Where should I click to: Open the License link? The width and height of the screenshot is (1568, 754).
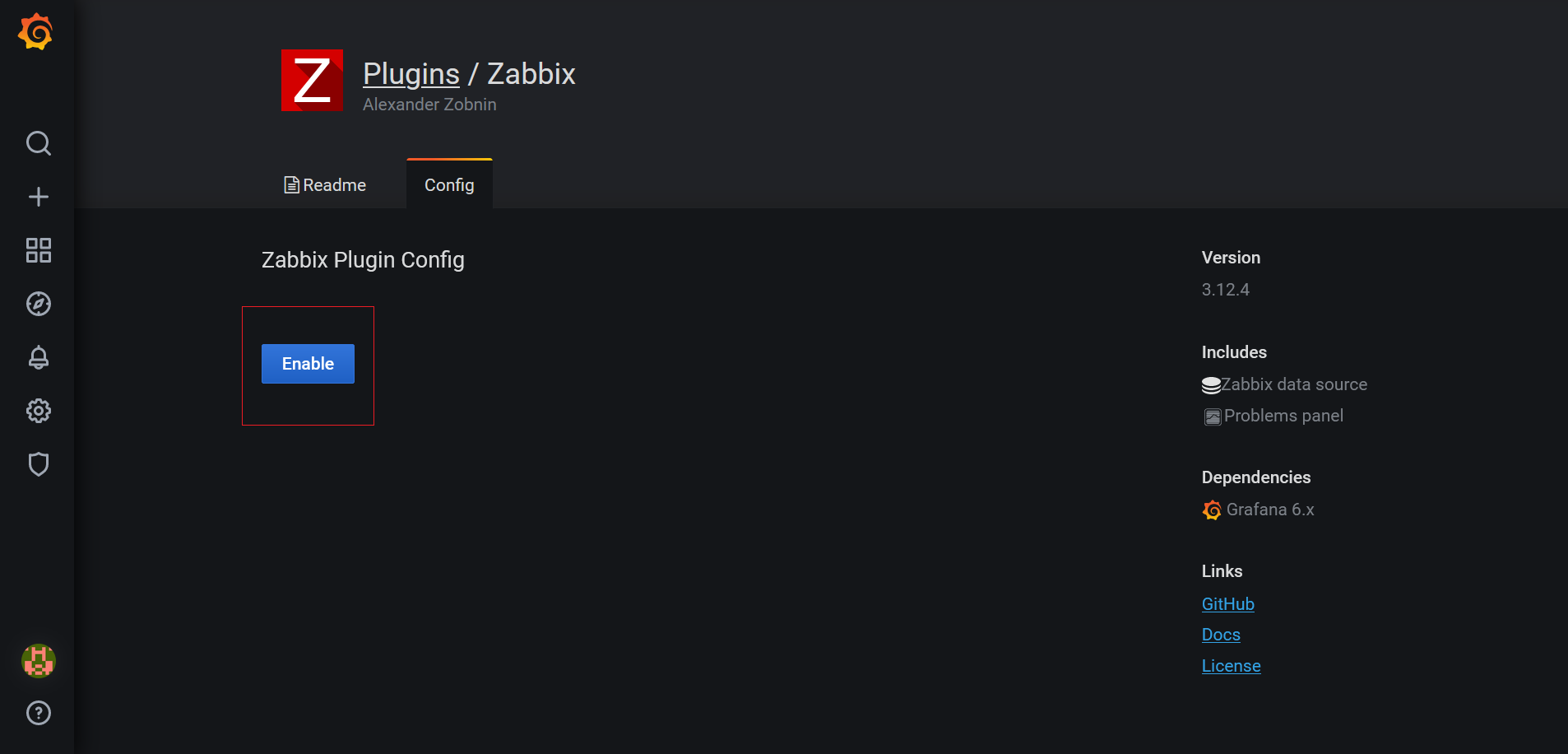pos(1231,665)
